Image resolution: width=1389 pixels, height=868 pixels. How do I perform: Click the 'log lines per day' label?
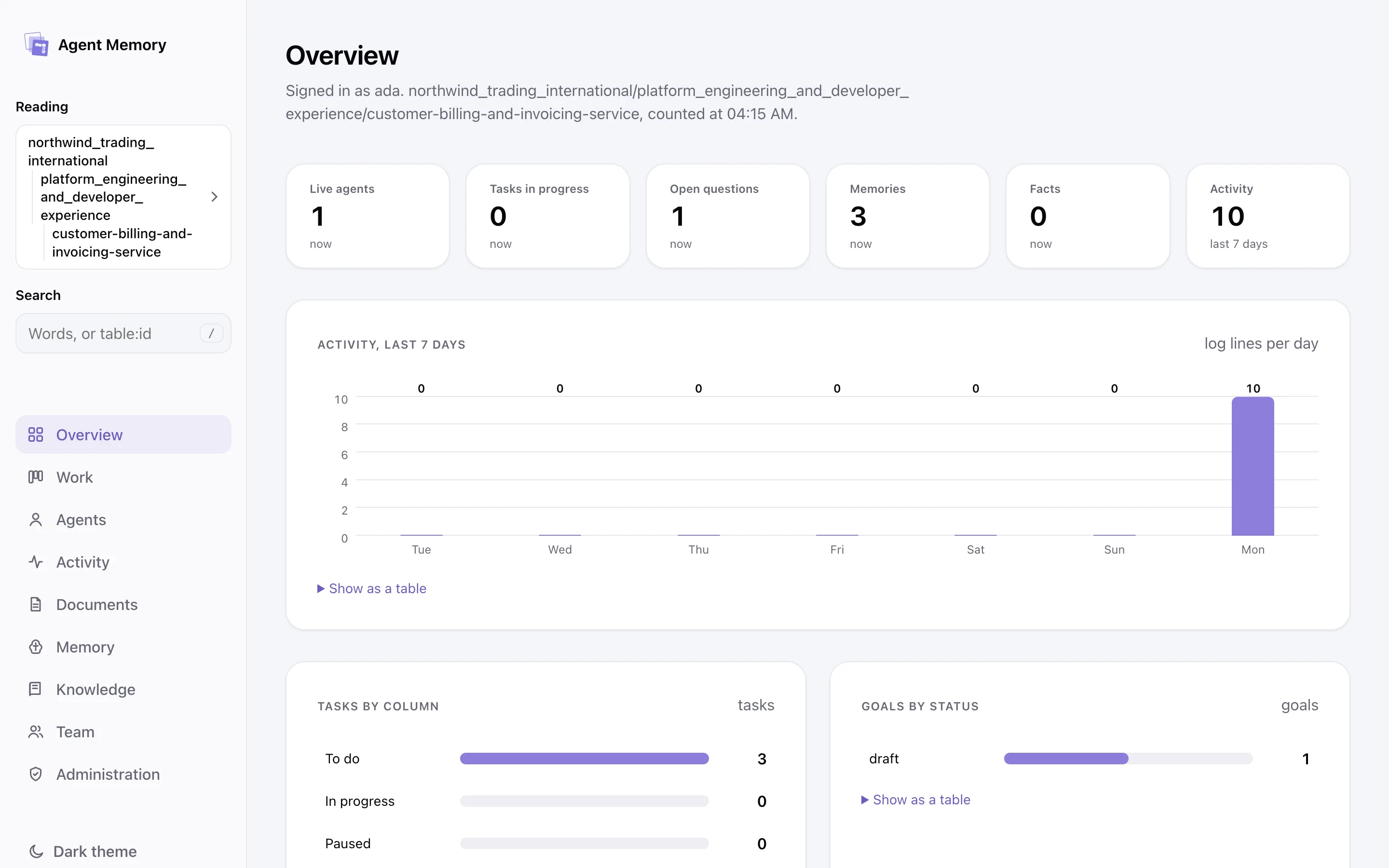(1261, 343)
